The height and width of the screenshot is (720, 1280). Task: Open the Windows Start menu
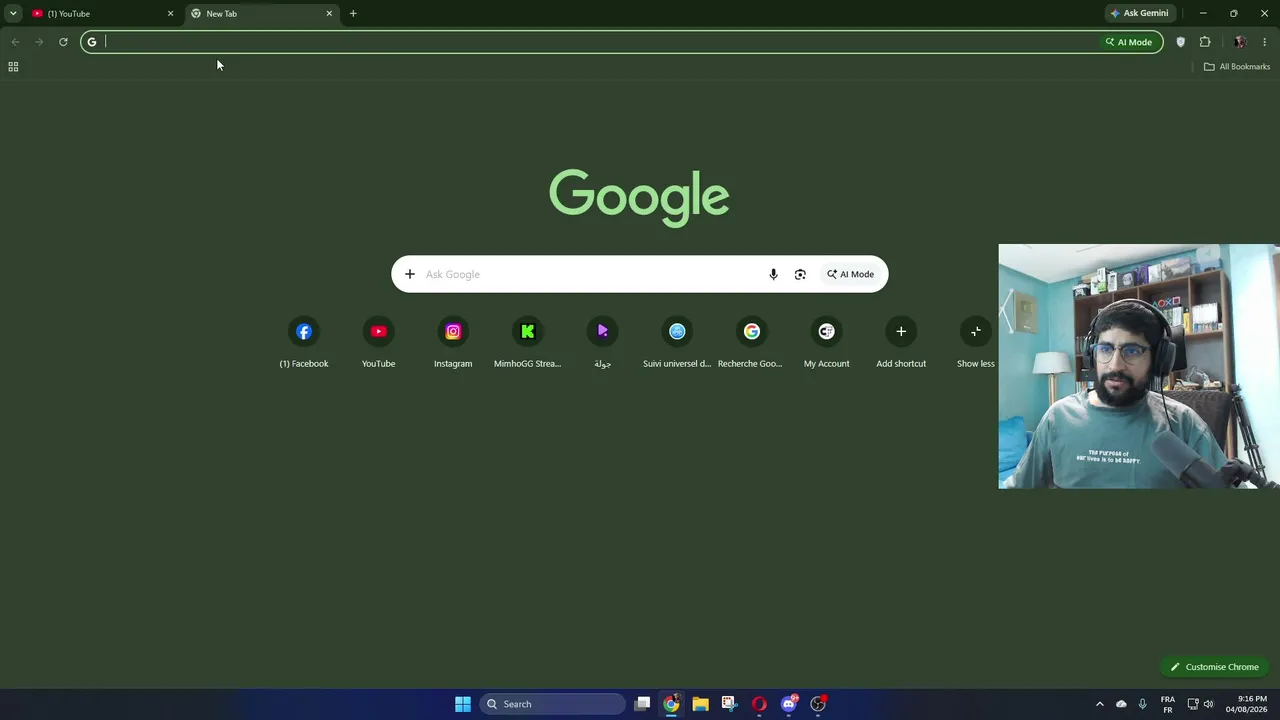463,704
